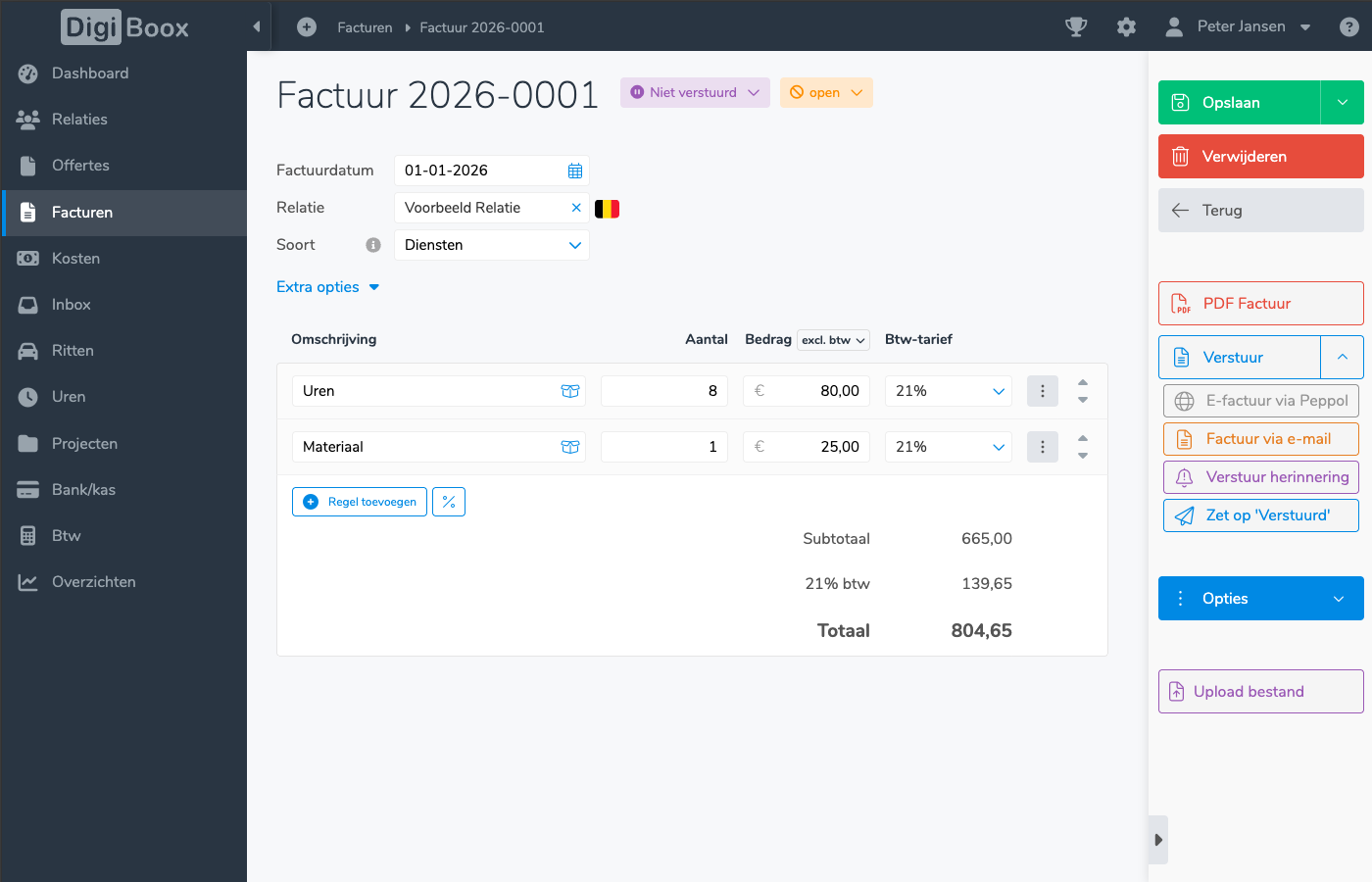Screen dimensions: 1372x882
Task: Click the trophy icon in top bar
Action: (x=1076, y=27)
